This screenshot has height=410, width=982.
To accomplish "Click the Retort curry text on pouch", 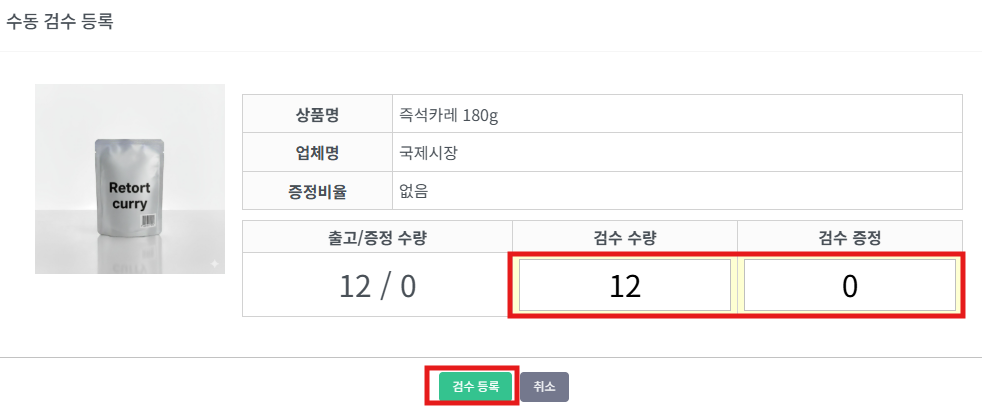I will coord(128,195).
